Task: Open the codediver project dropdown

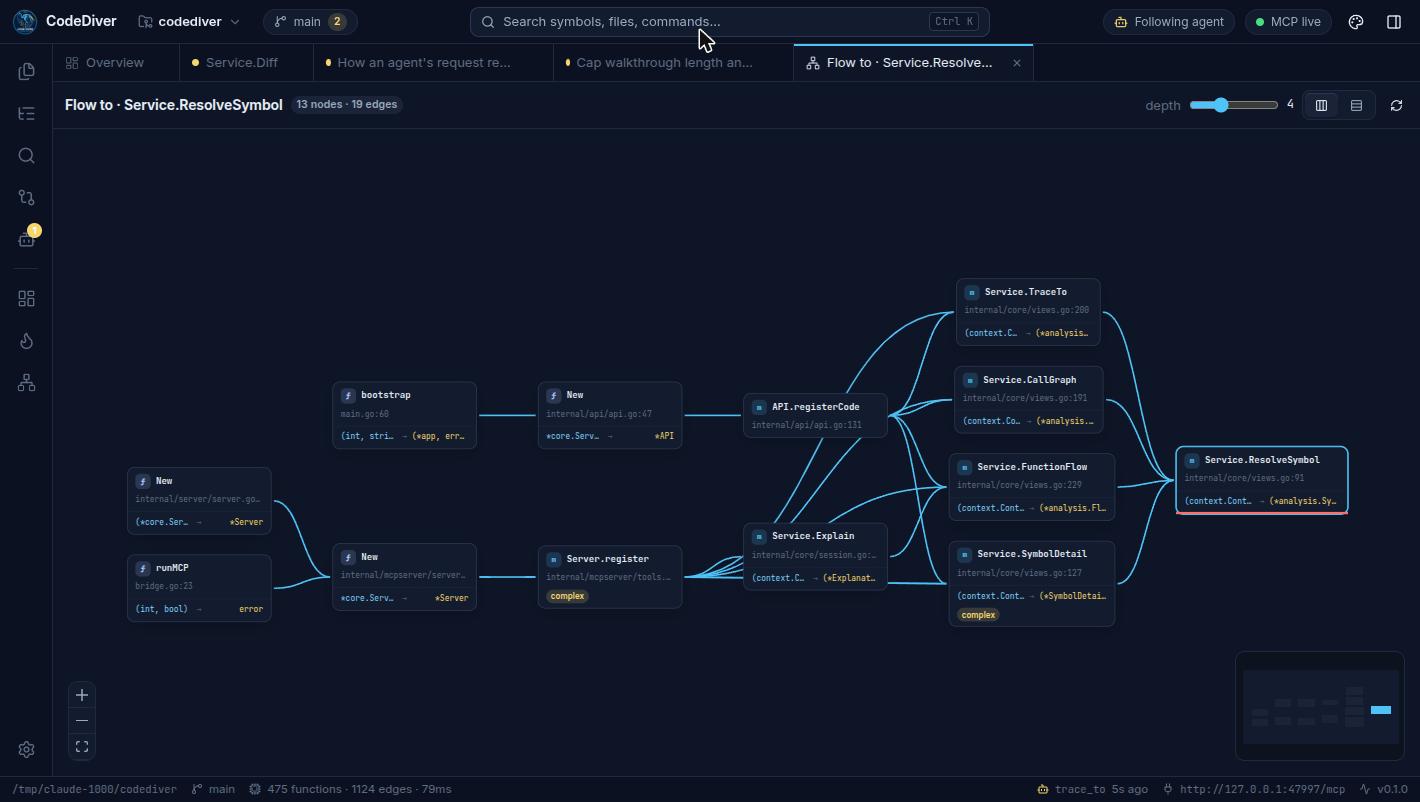Action: click(x=189, y=21)
